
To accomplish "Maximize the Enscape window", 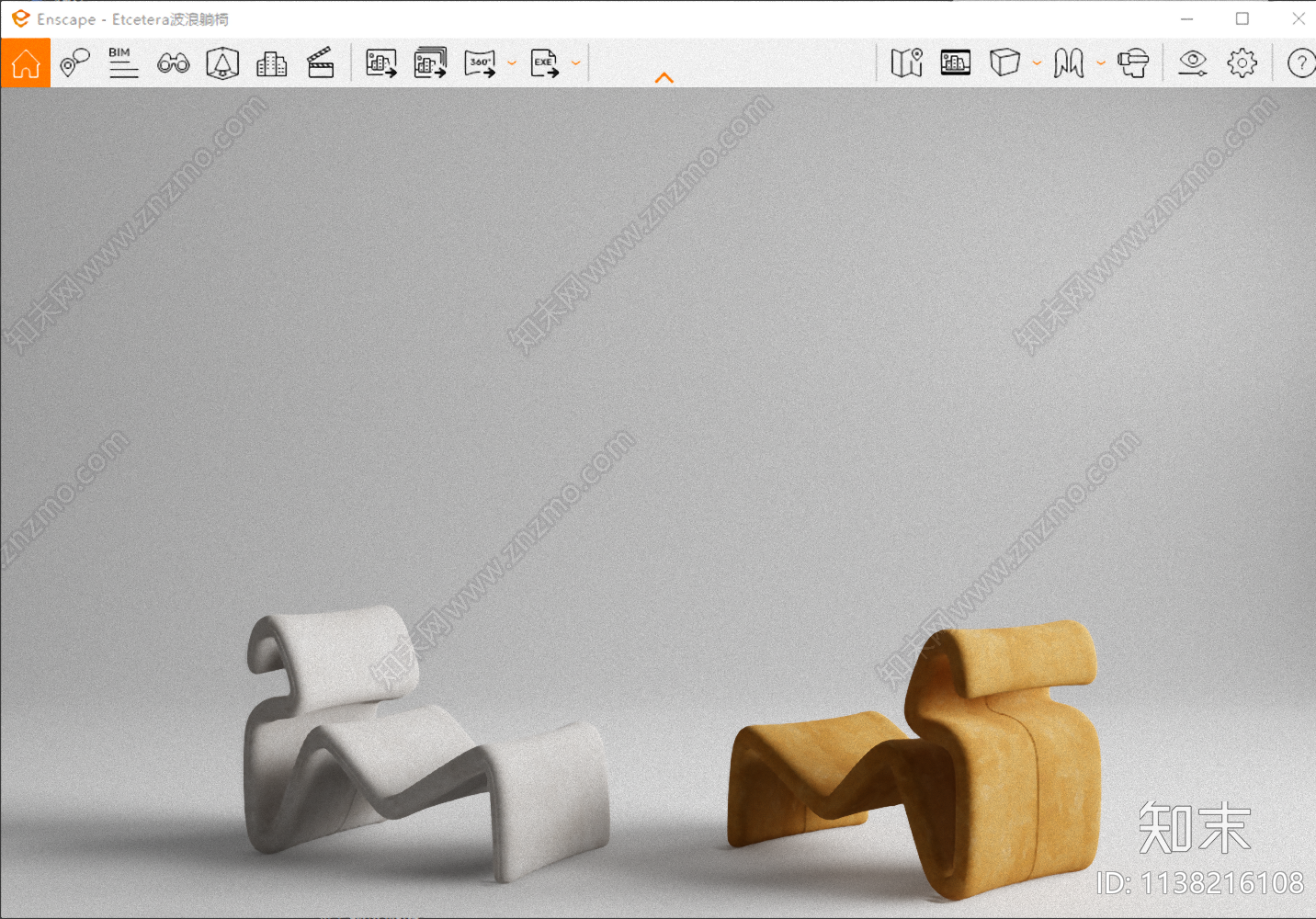I will pyautogui.click(x=1242, y=18).
